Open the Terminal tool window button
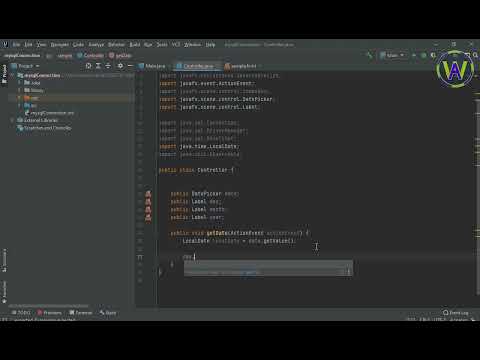 (80, 313)
